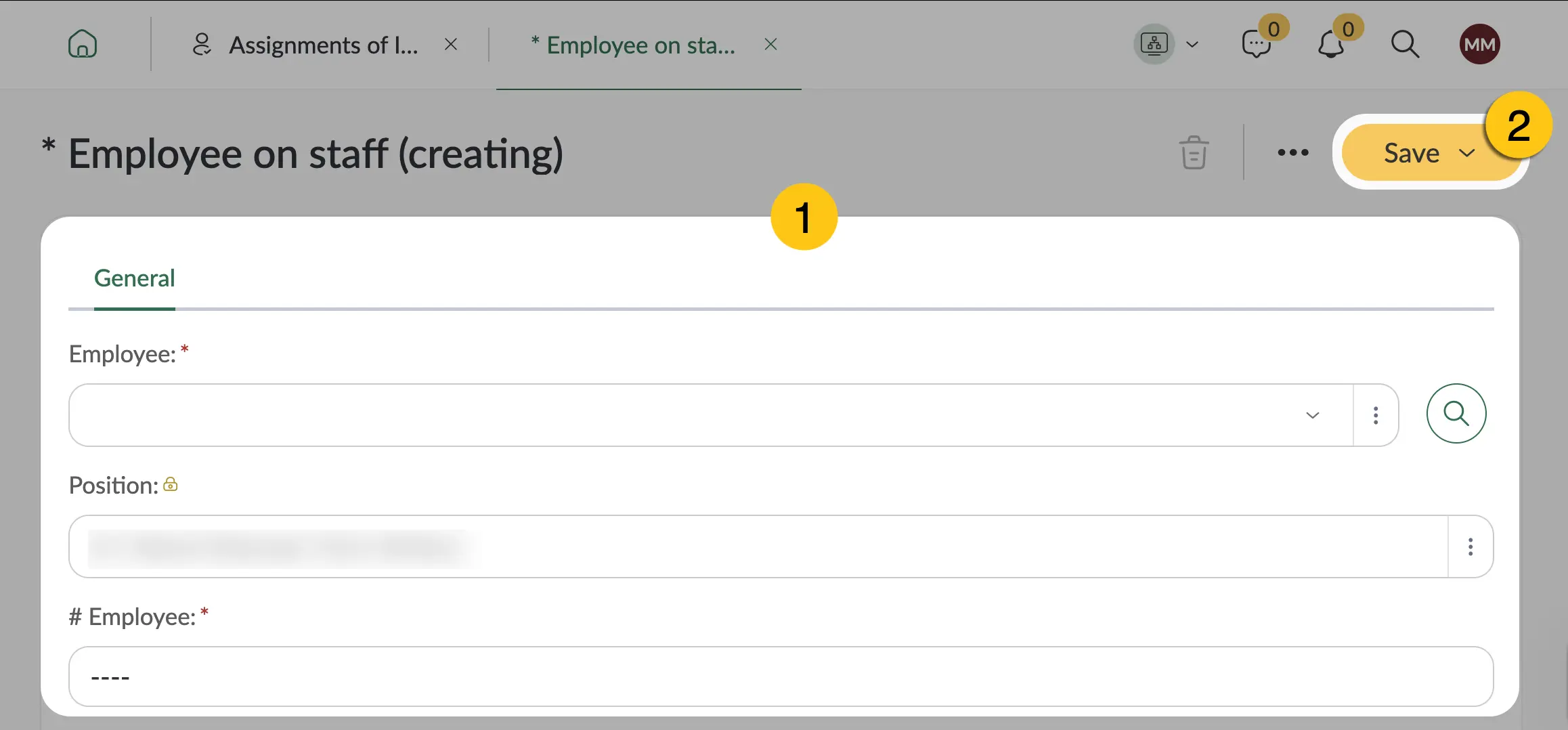Open notifications bell icon
This screenshot has width=1568, height=730.
tap(1331, 45)
